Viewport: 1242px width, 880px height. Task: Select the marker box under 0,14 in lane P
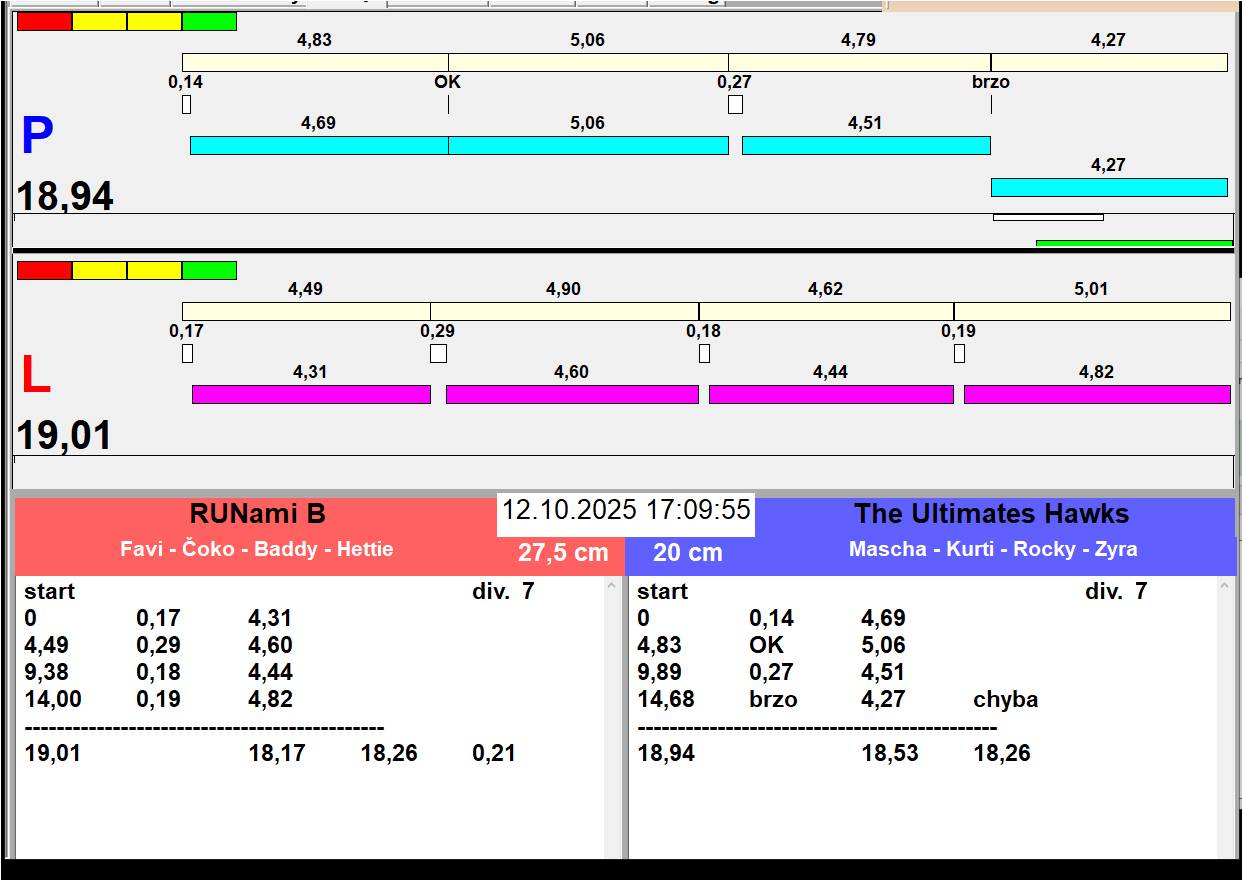(187, 104)
